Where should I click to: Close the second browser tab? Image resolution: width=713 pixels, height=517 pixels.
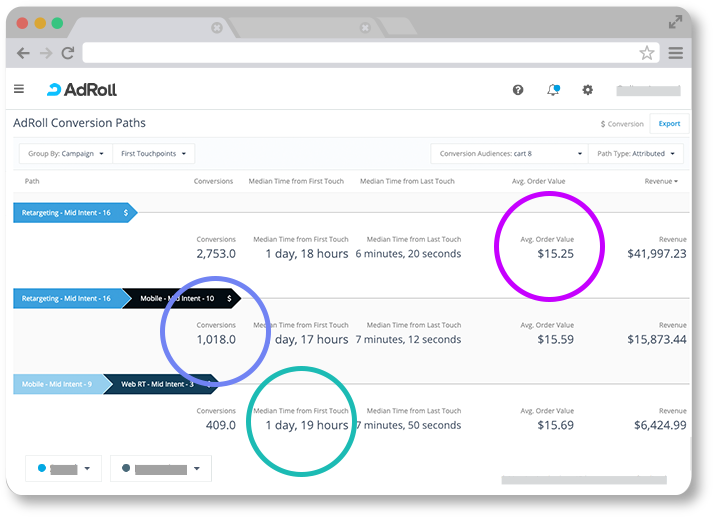365,28
